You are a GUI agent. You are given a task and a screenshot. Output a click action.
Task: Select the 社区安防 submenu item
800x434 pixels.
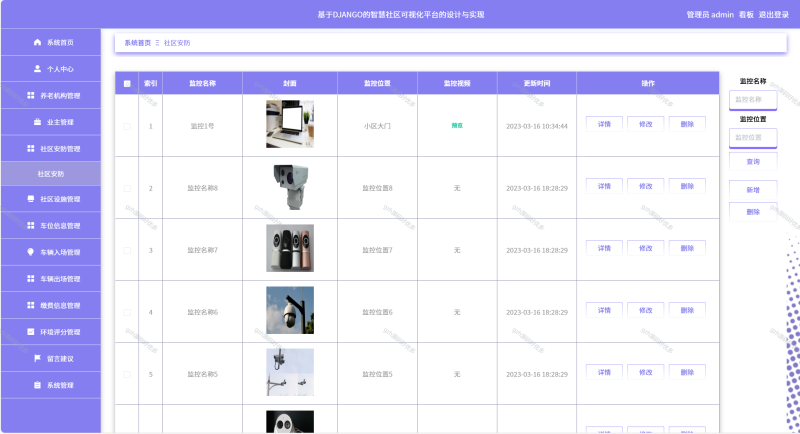pos(51,174)
